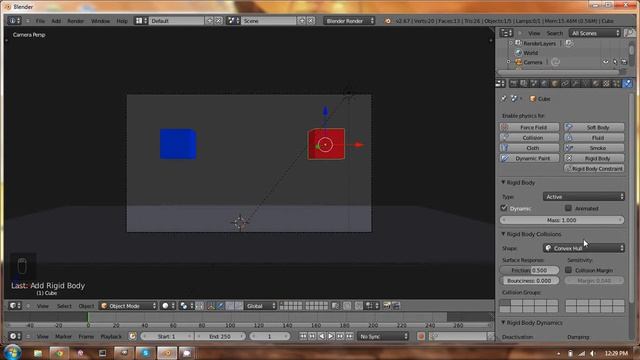Click the OpenGL render image icon
640x360 pixels.
coord(387,306)
